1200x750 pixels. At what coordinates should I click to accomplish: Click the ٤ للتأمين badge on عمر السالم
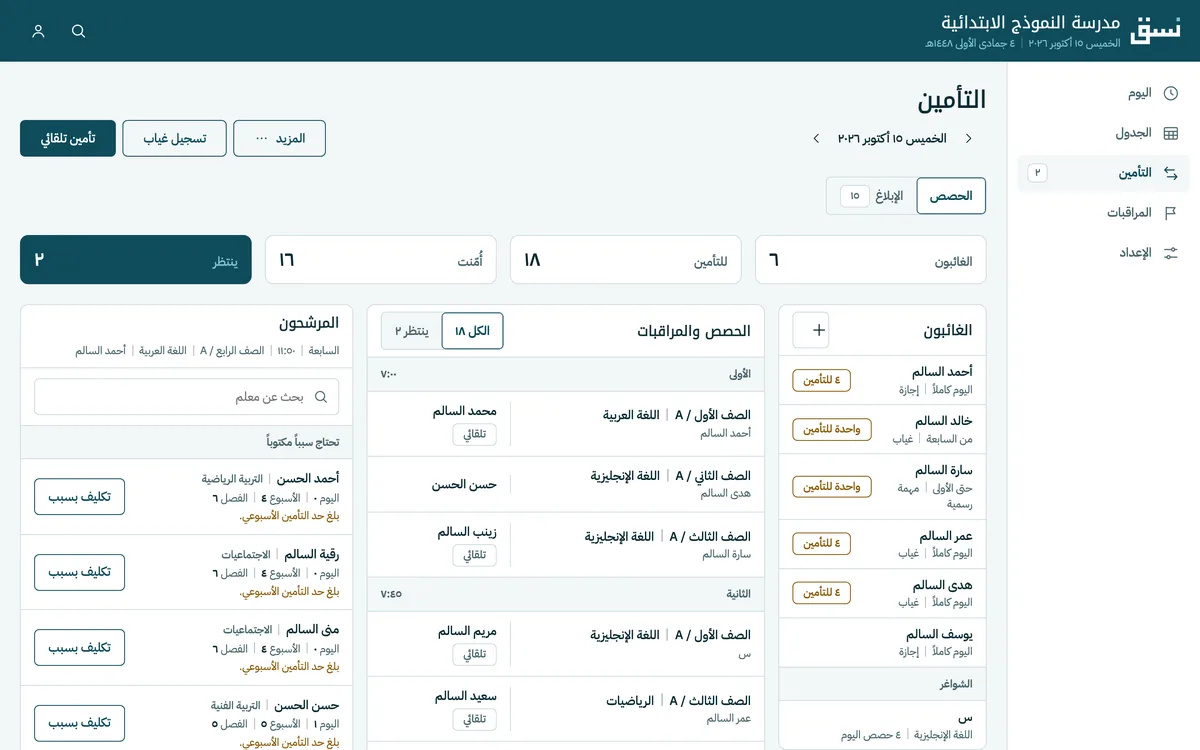click(x=822, y=544)
